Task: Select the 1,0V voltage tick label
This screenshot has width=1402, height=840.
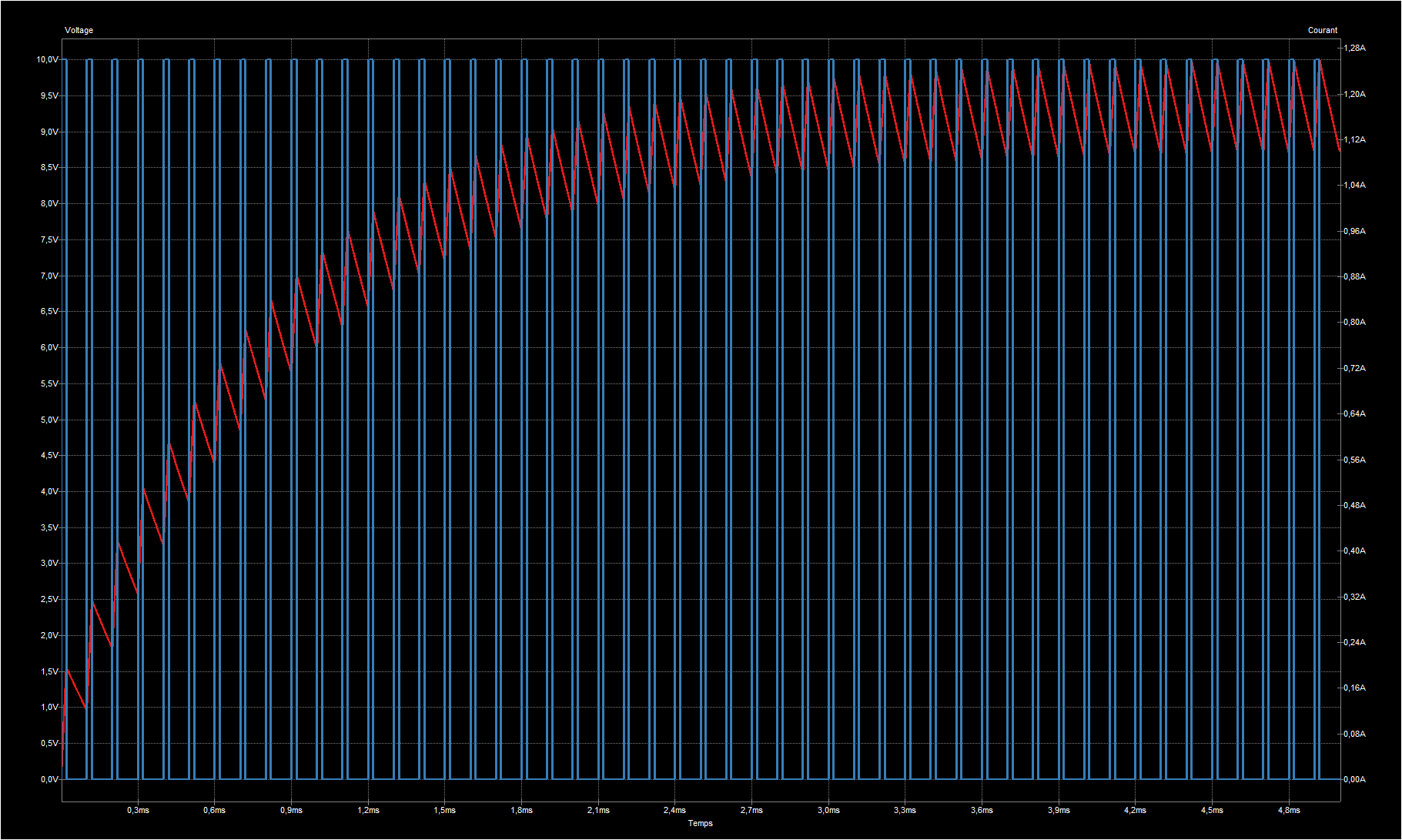Action: pyautogui.click(x=49, y=707)
